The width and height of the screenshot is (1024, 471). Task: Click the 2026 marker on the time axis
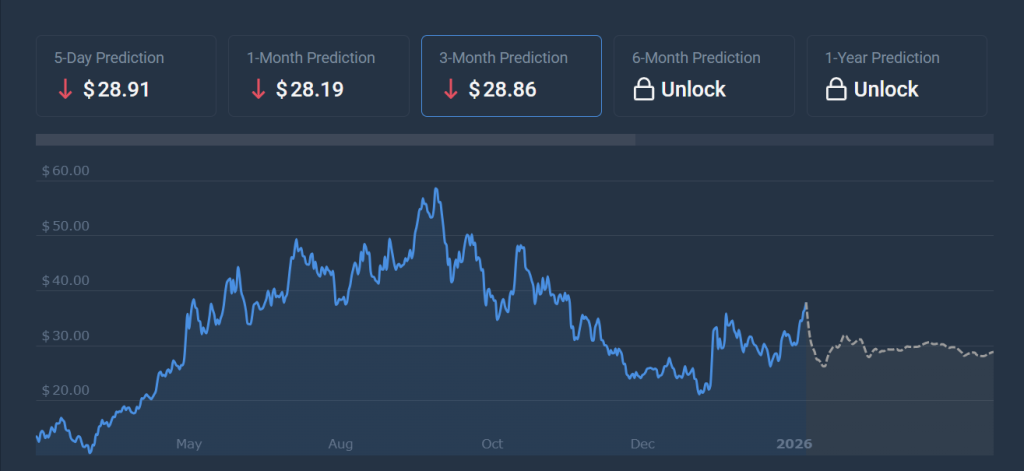tap(794, 443)
